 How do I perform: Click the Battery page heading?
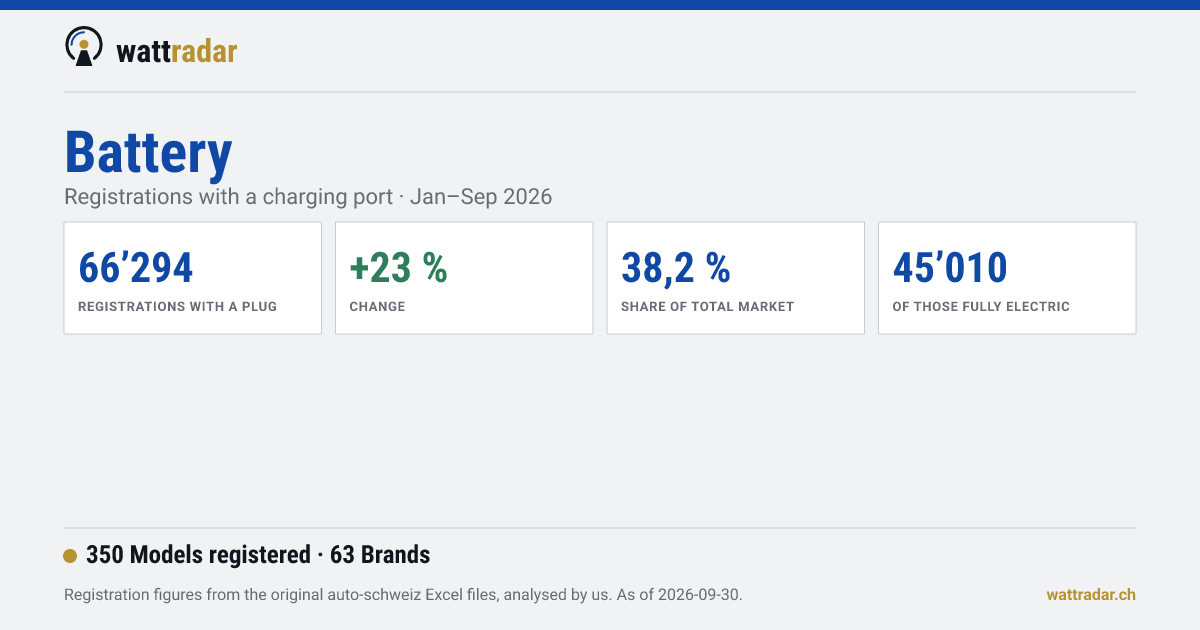pyautogui.click(x=148, y=153)
